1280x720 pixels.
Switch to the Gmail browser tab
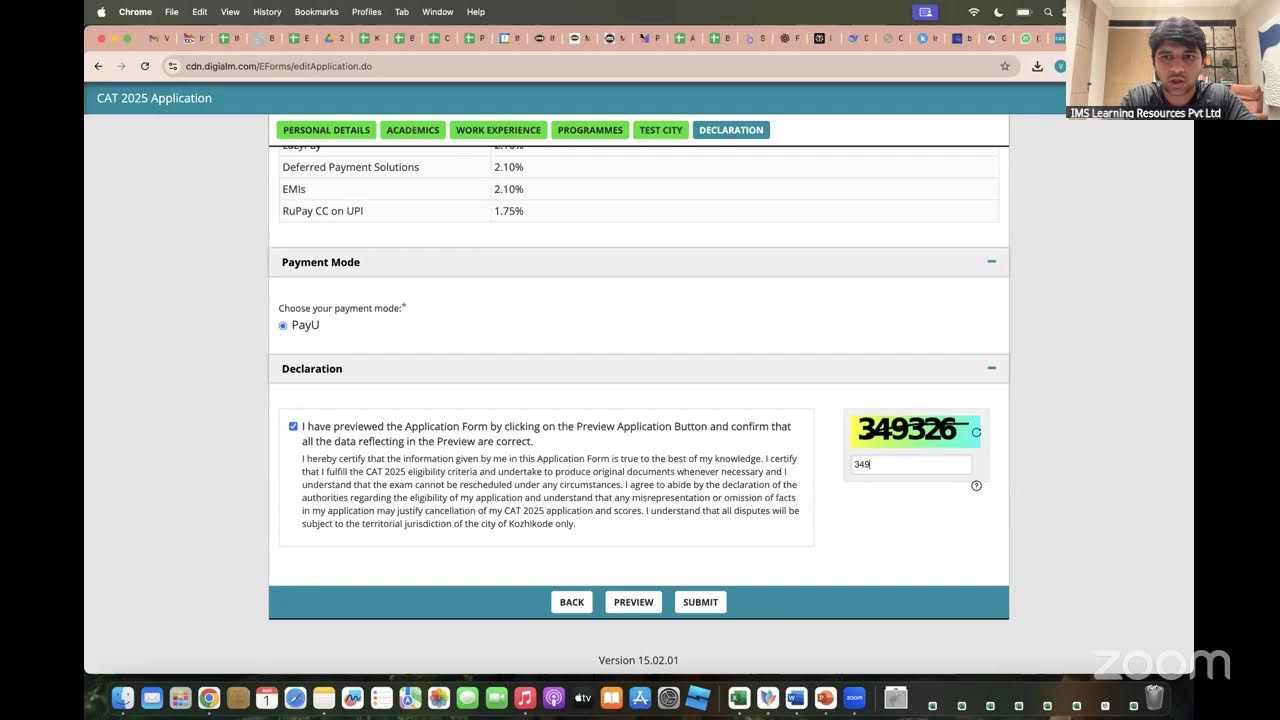click(x=158, y=39)
